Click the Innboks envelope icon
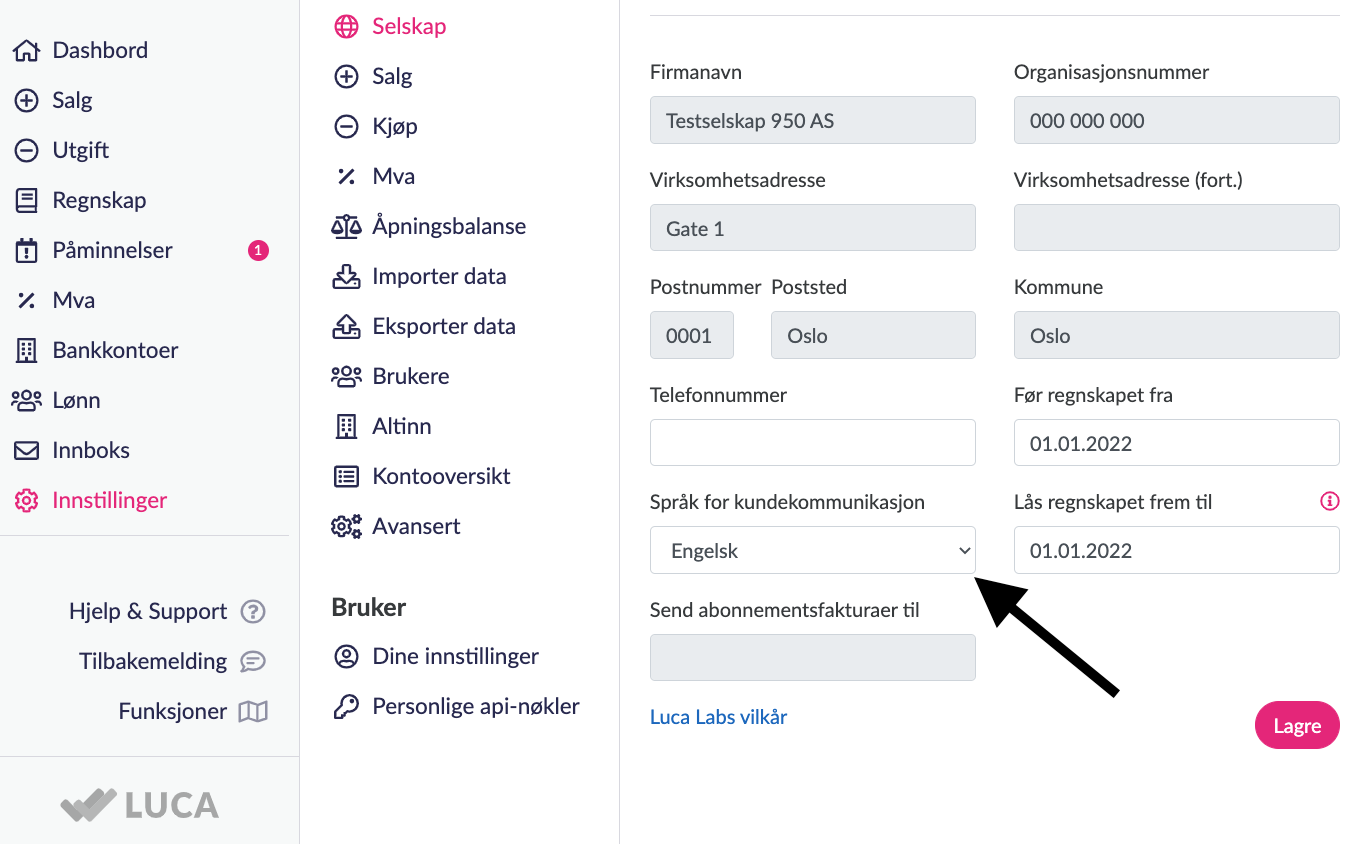 (x=26, y=451)
